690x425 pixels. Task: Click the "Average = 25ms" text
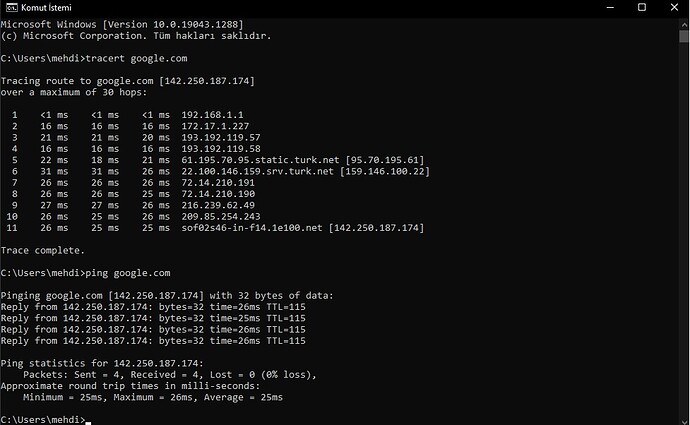243,397
